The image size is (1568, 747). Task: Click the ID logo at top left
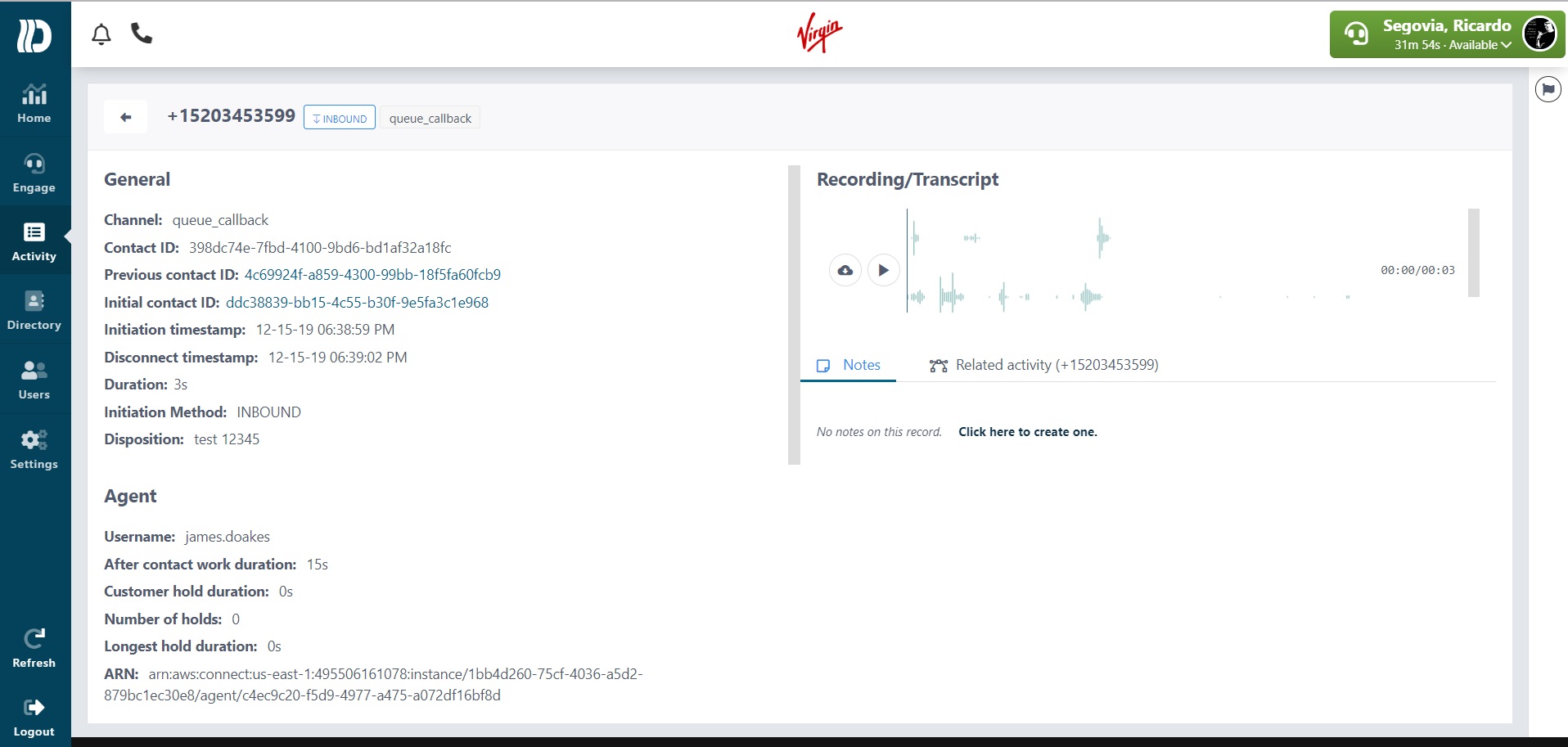(x=34, y=36)
